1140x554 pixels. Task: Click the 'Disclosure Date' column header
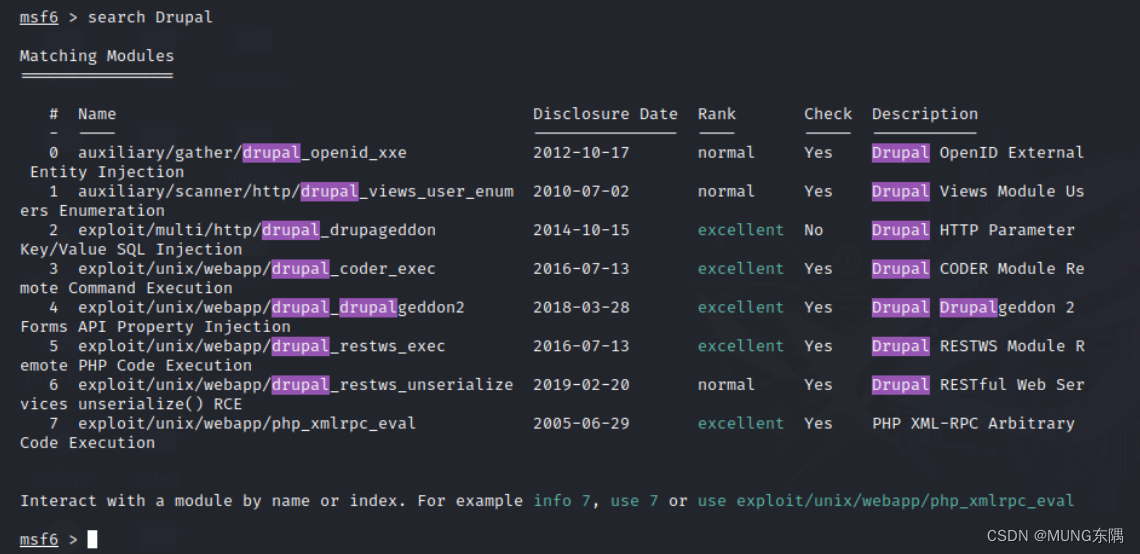click(605, 113)
